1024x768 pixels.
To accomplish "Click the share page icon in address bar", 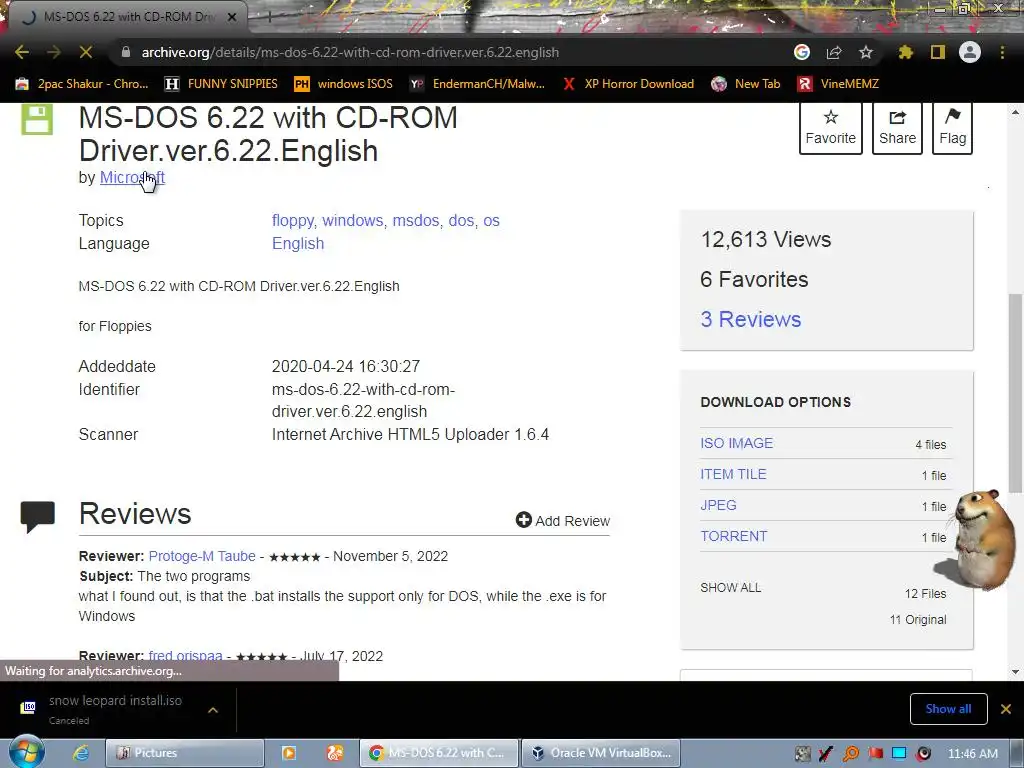I will [834, 52].
